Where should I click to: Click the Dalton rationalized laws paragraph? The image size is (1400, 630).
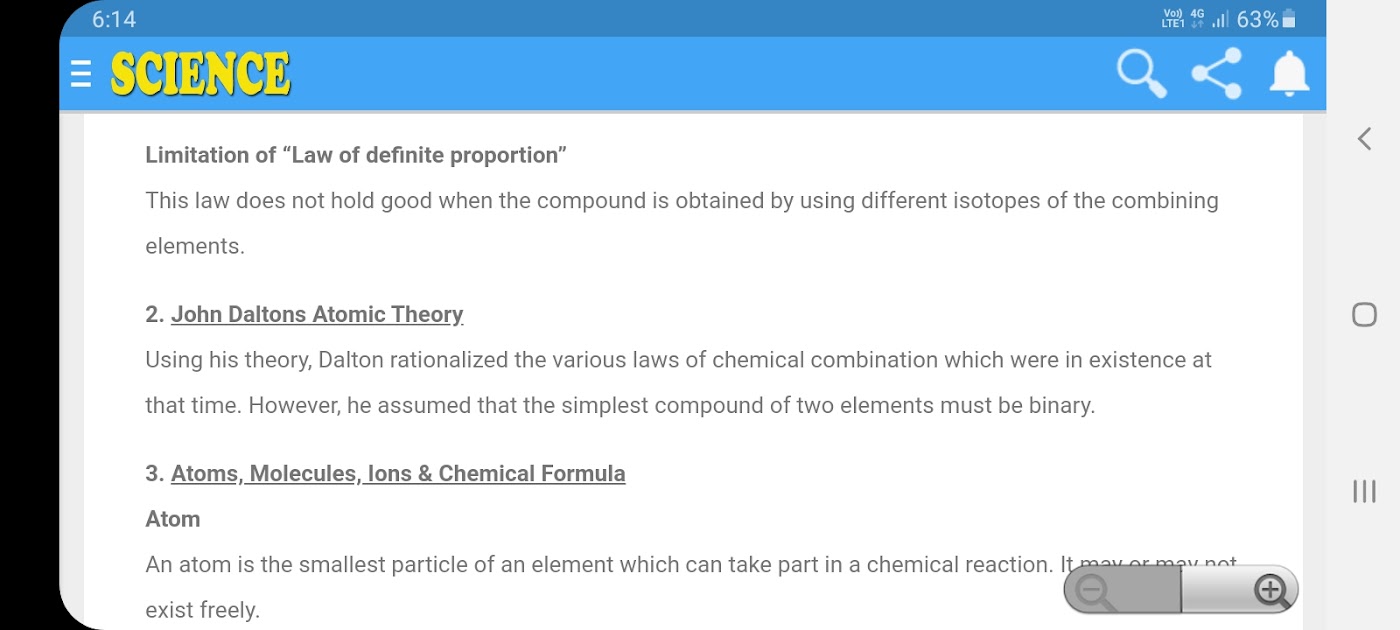pos(678,382)
